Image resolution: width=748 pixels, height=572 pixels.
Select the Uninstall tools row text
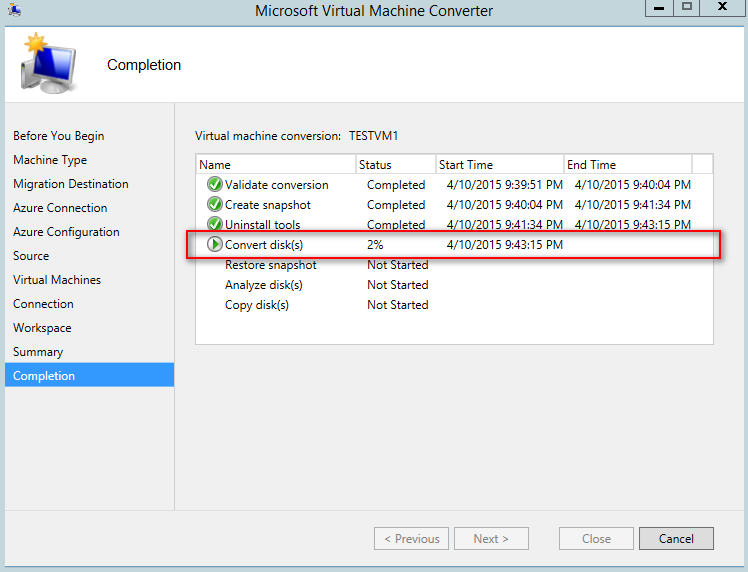[262, 224]
